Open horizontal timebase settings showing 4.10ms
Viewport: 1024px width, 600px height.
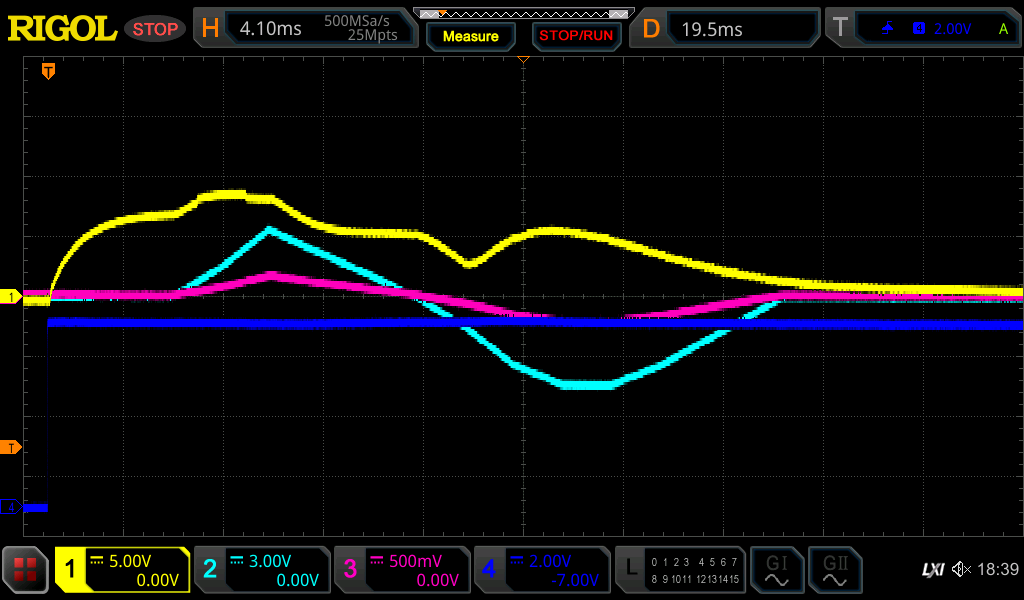pyautogui.click(x=305, y=29)
